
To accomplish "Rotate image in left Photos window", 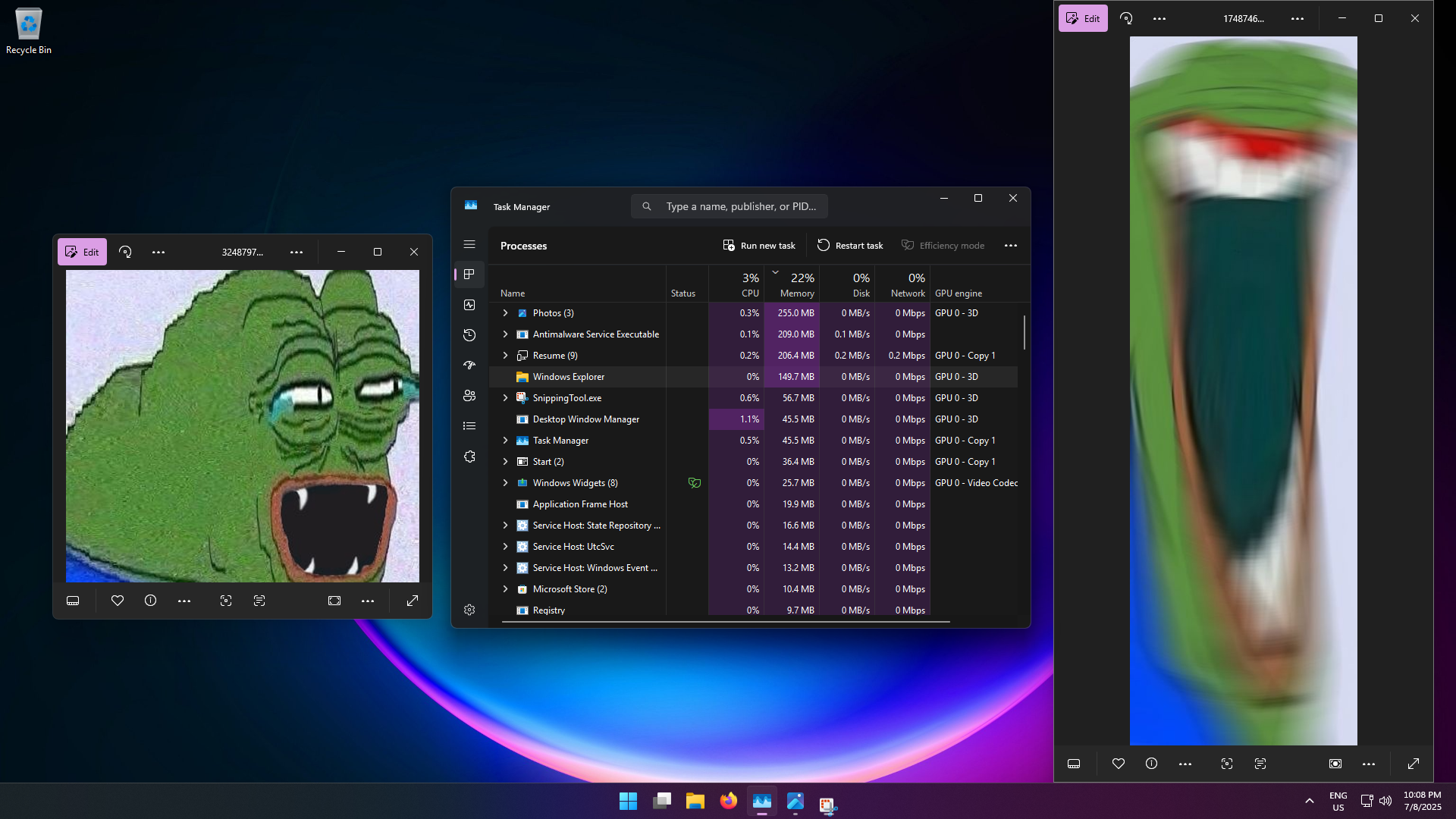I will 125,252.
